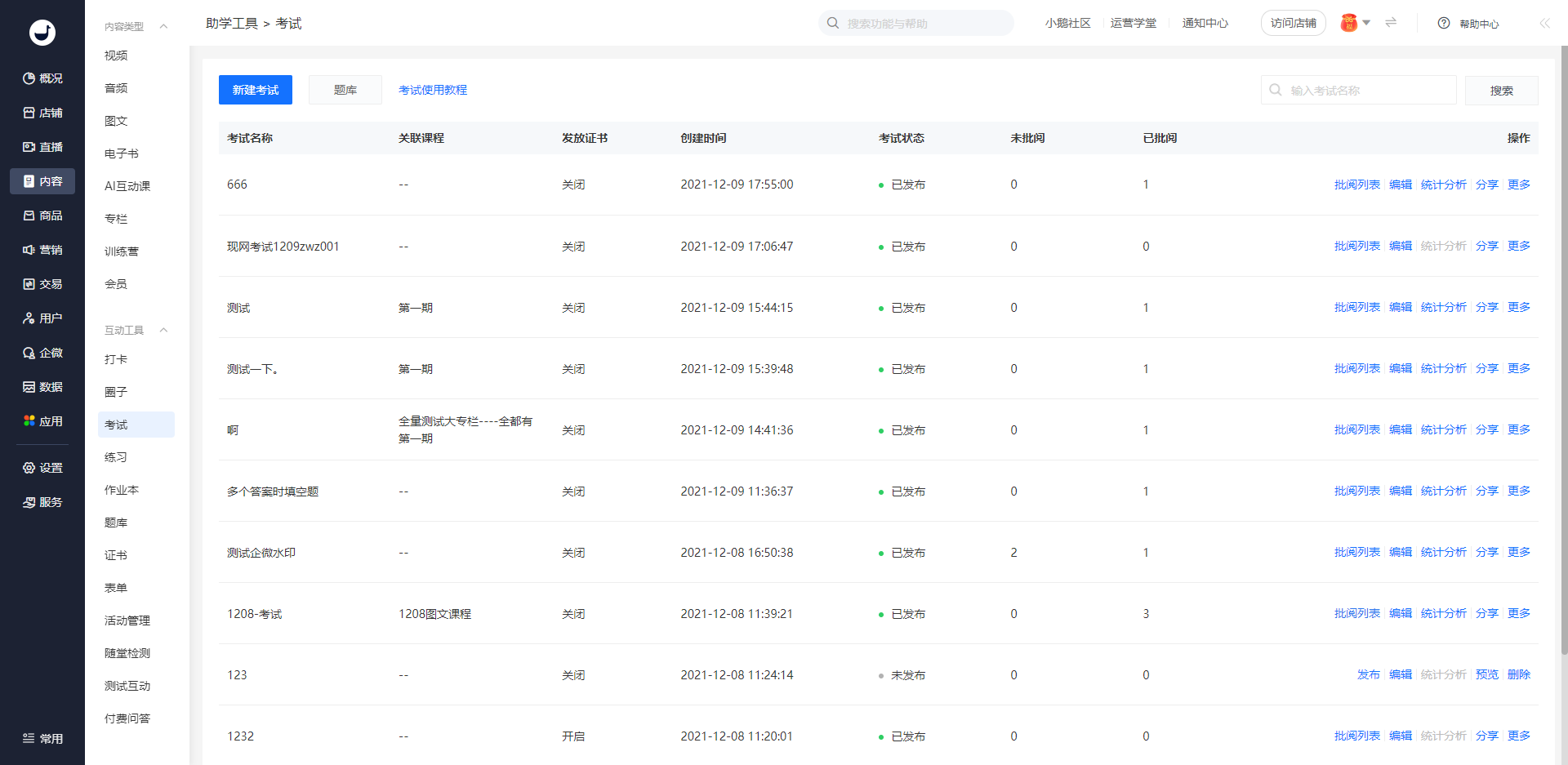Open 数据 data in sidebar
1568x765 pixels.
point(42,387)
